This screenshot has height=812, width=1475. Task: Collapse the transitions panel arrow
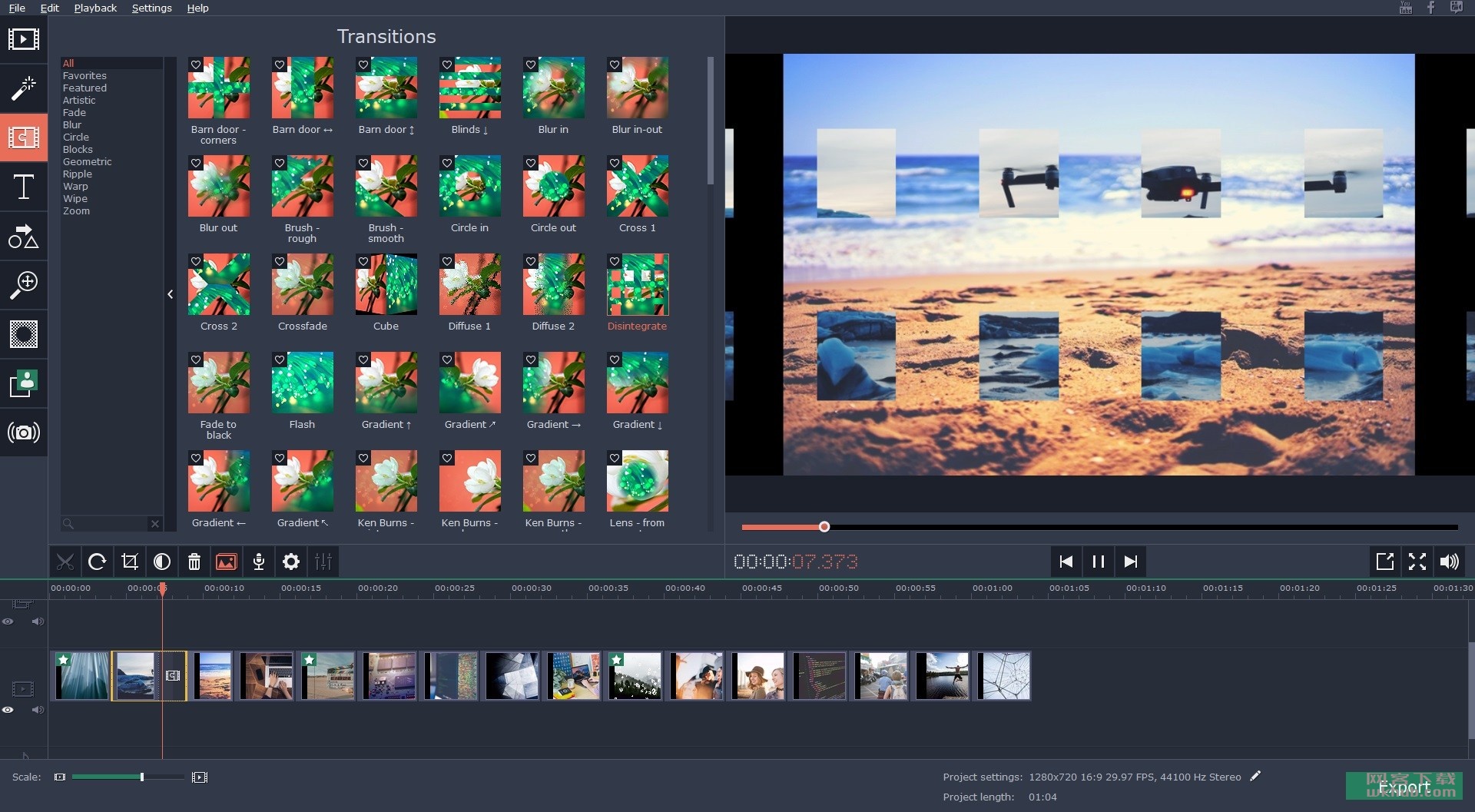click(x=171, y=294)
